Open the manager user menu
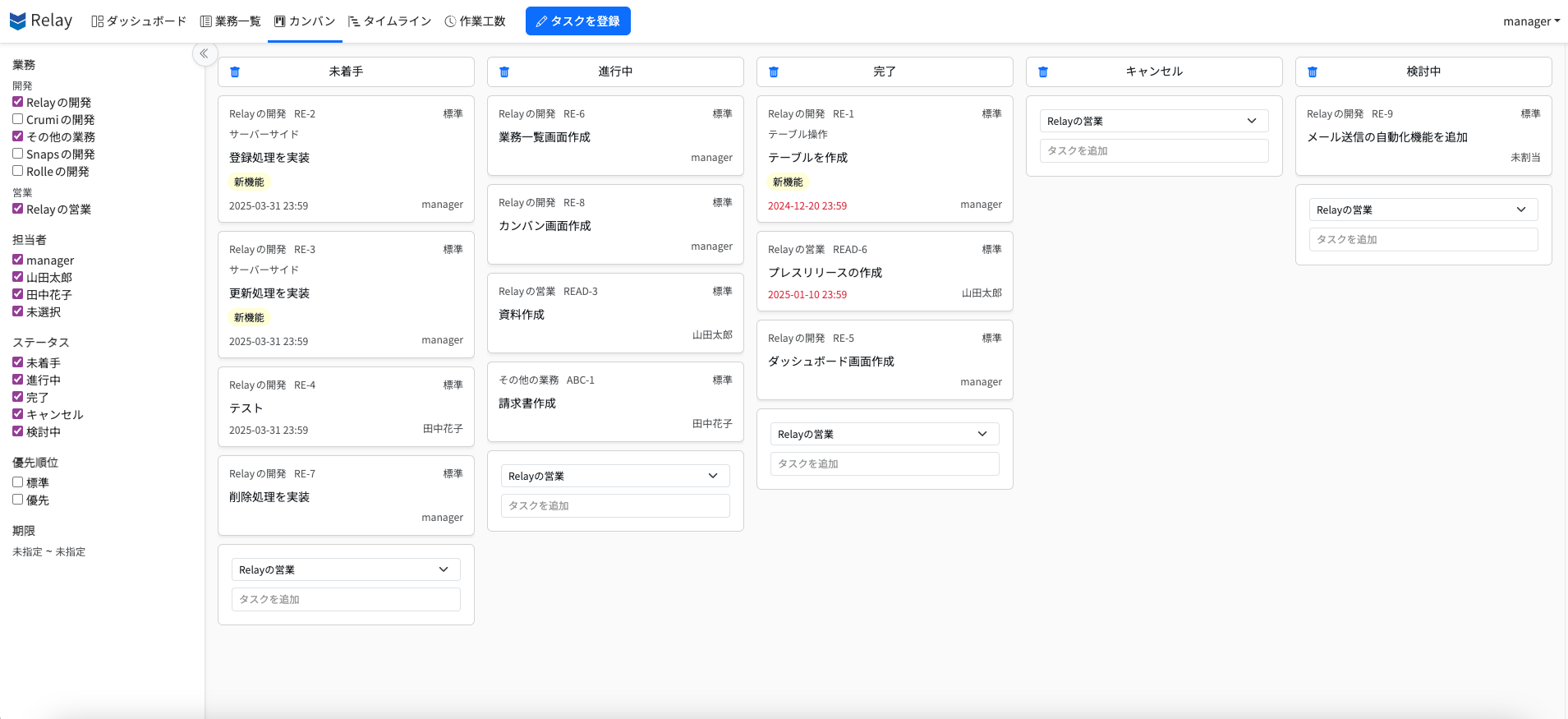The image size is (1568, 719). (x=1530, y=21)
